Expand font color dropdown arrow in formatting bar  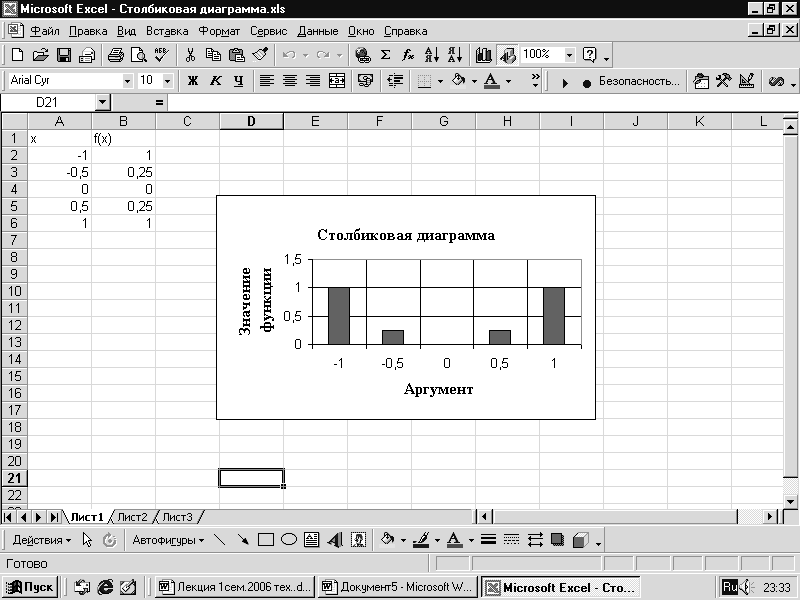(x=508, y=81)
